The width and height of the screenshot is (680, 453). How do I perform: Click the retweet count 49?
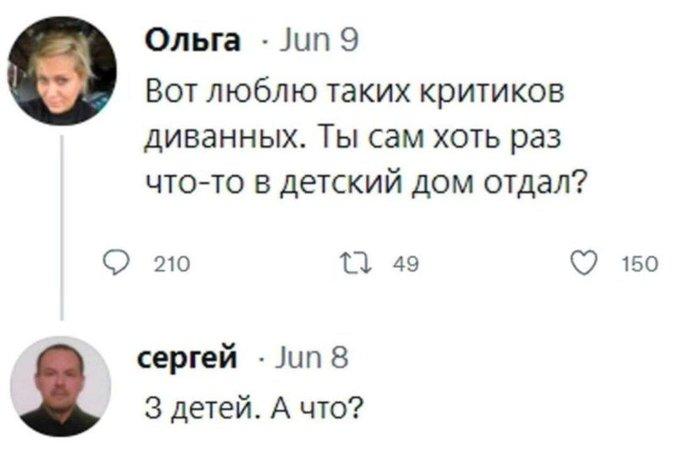pyautogui.click(x=406, y=264)
